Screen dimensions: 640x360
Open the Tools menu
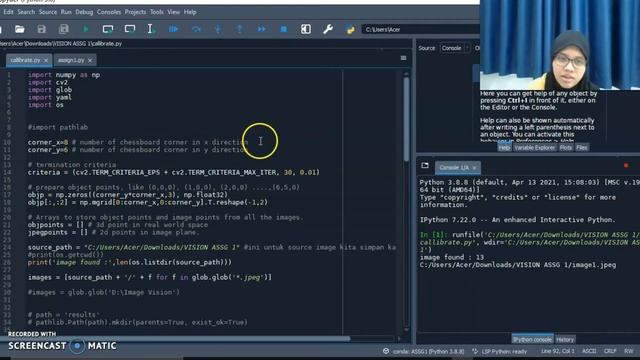pyautogui.click(x=157, y=12)
